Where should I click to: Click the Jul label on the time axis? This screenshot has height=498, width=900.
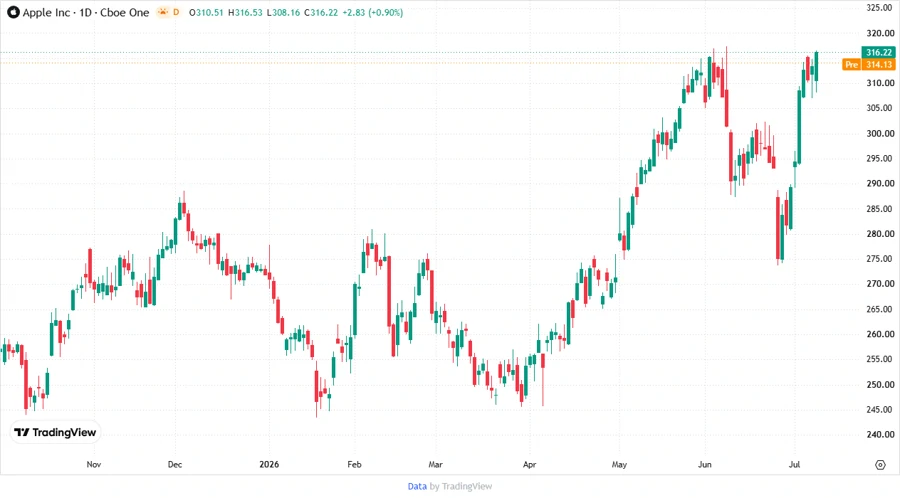tap(794, 464)
